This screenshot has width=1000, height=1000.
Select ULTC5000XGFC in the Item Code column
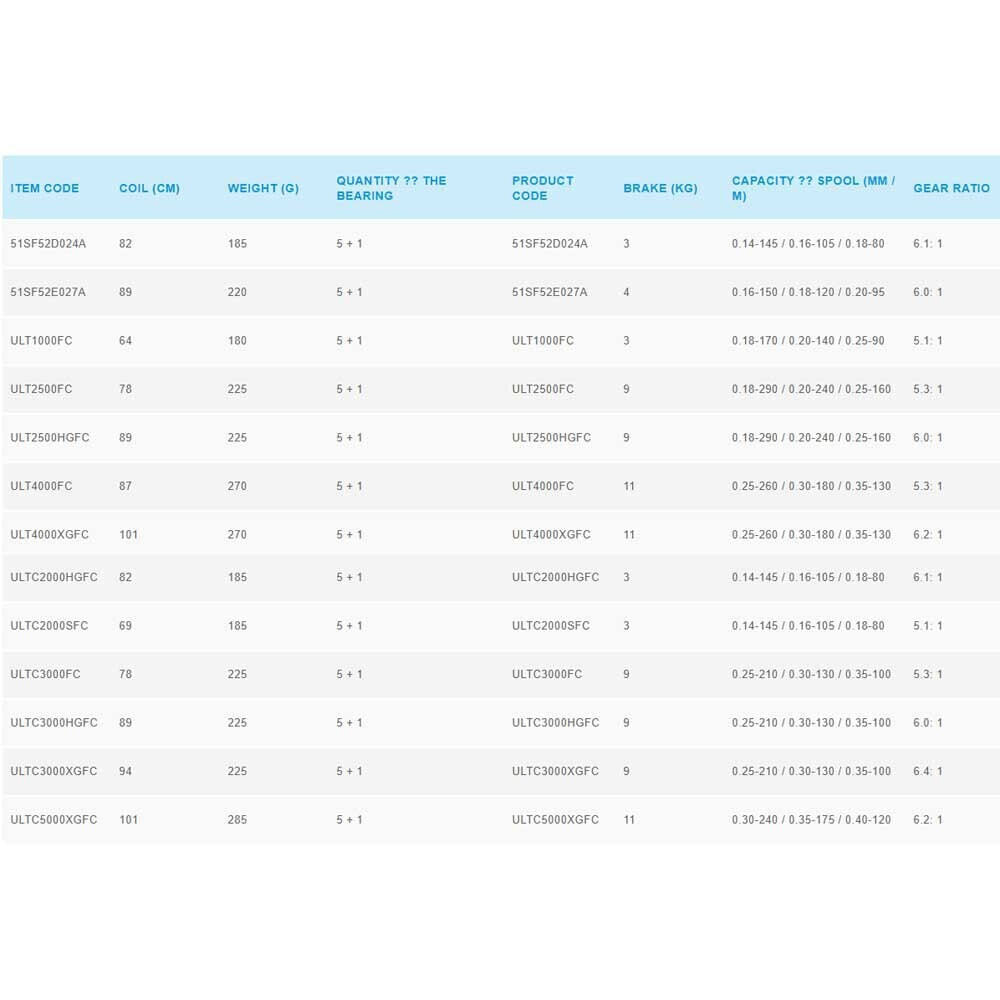point(54,820)
